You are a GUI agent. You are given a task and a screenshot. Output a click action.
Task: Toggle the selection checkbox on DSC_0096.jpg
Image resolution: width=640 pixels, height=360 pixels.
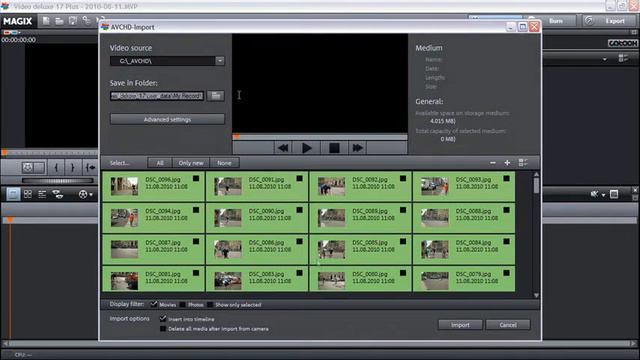pos(196,178)
